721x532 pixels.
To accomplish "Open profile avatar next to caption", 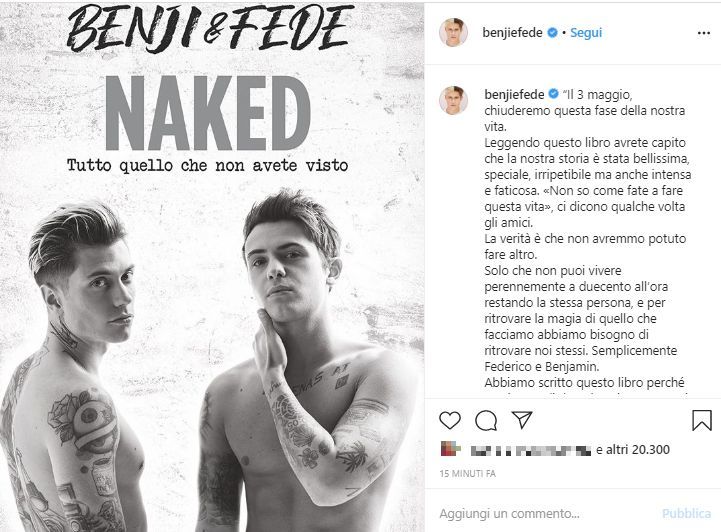I will click(453, 100).
